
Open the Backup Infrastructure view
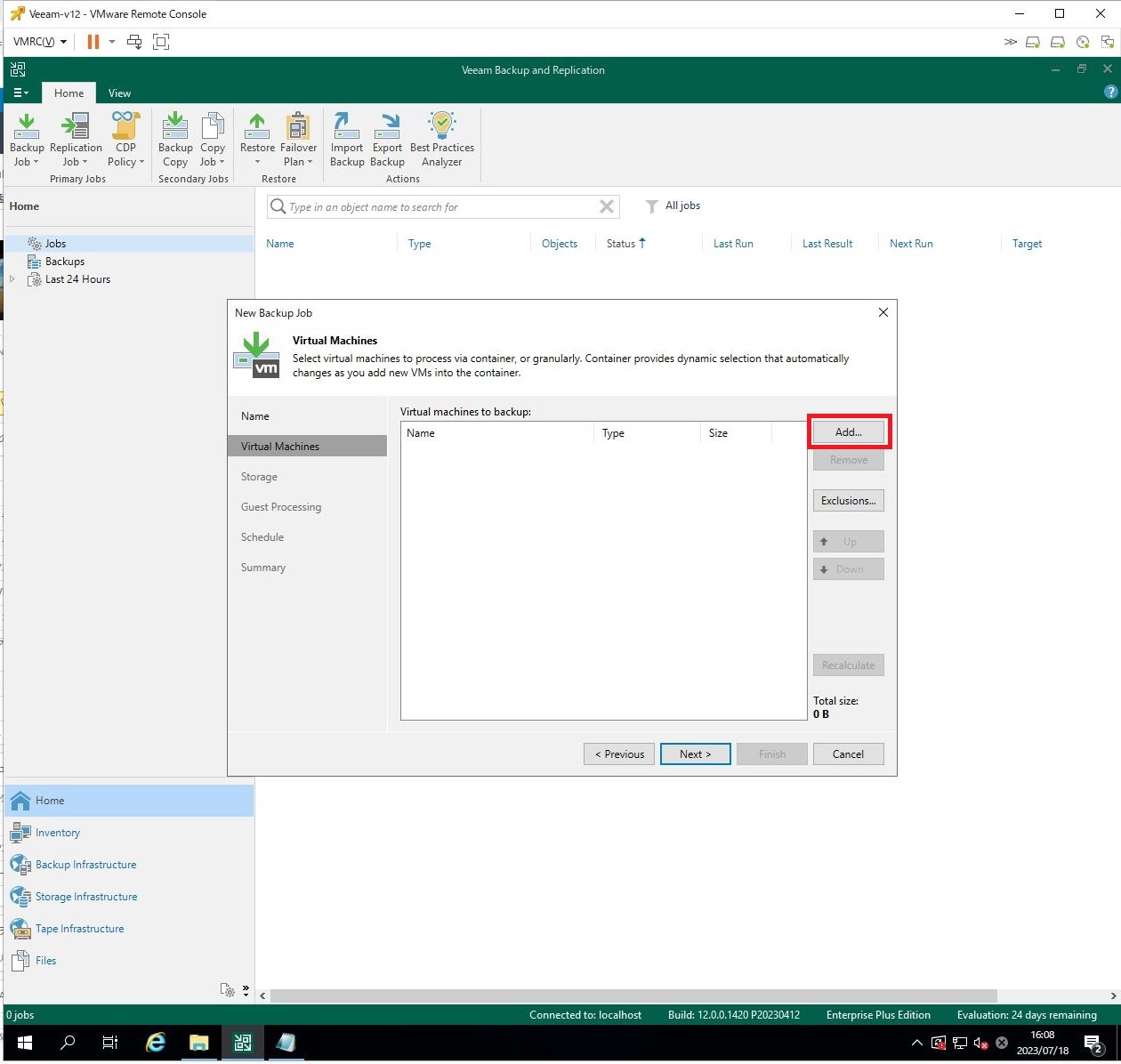pyautogui.click(x=129, y=865)
